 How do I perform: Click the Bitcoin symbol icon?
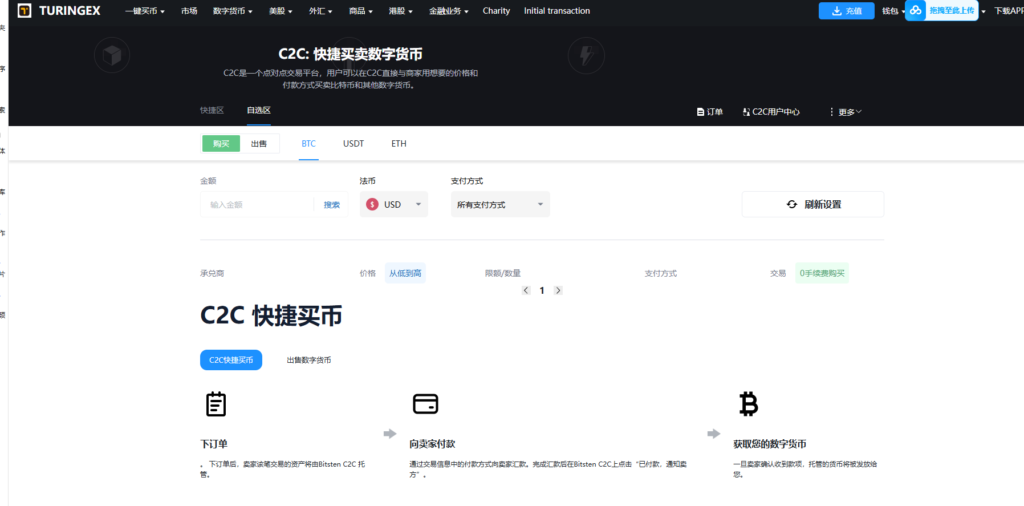coord(748,404)
